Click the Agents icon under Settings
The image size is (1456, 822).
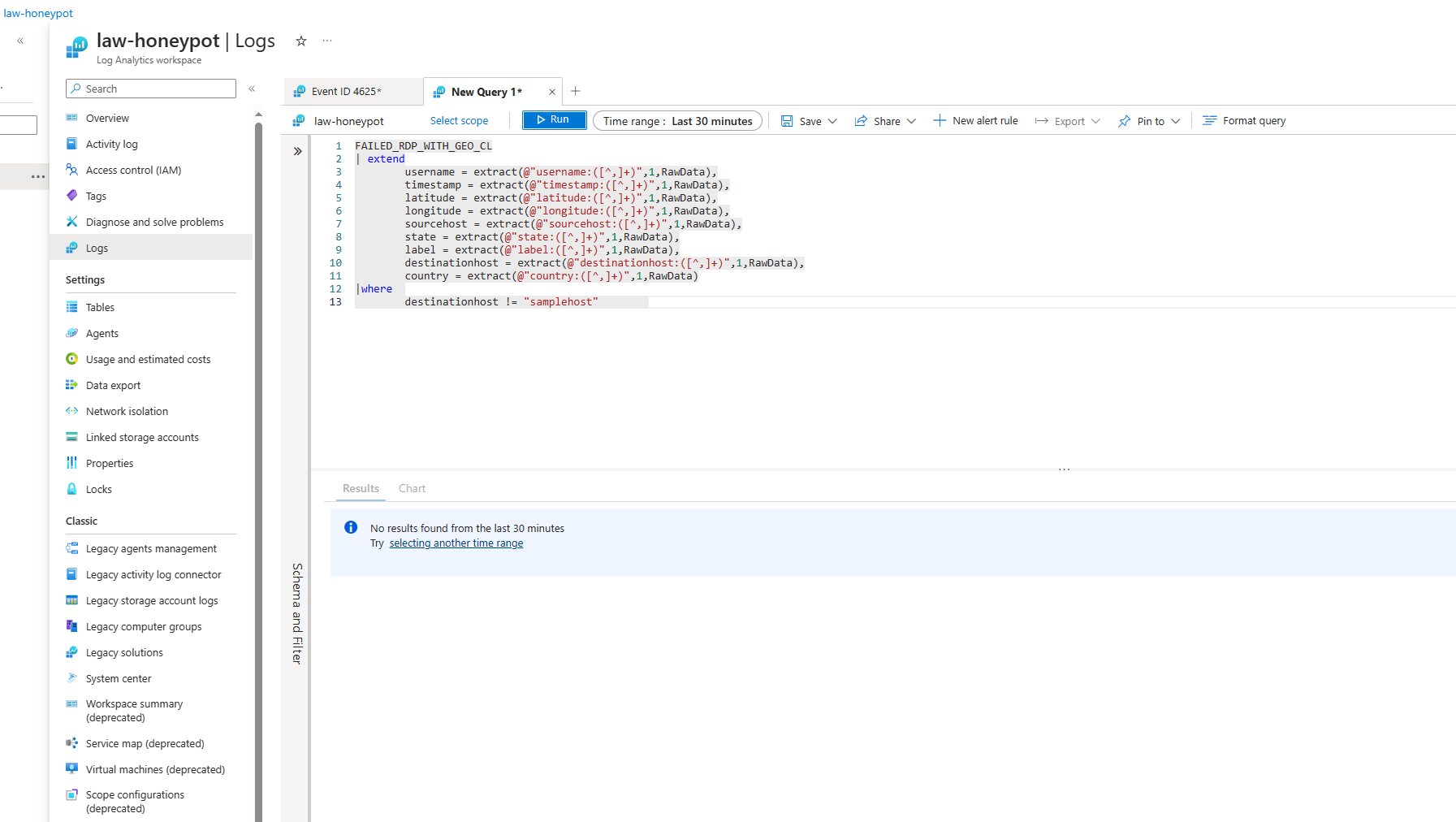(71, 333)
